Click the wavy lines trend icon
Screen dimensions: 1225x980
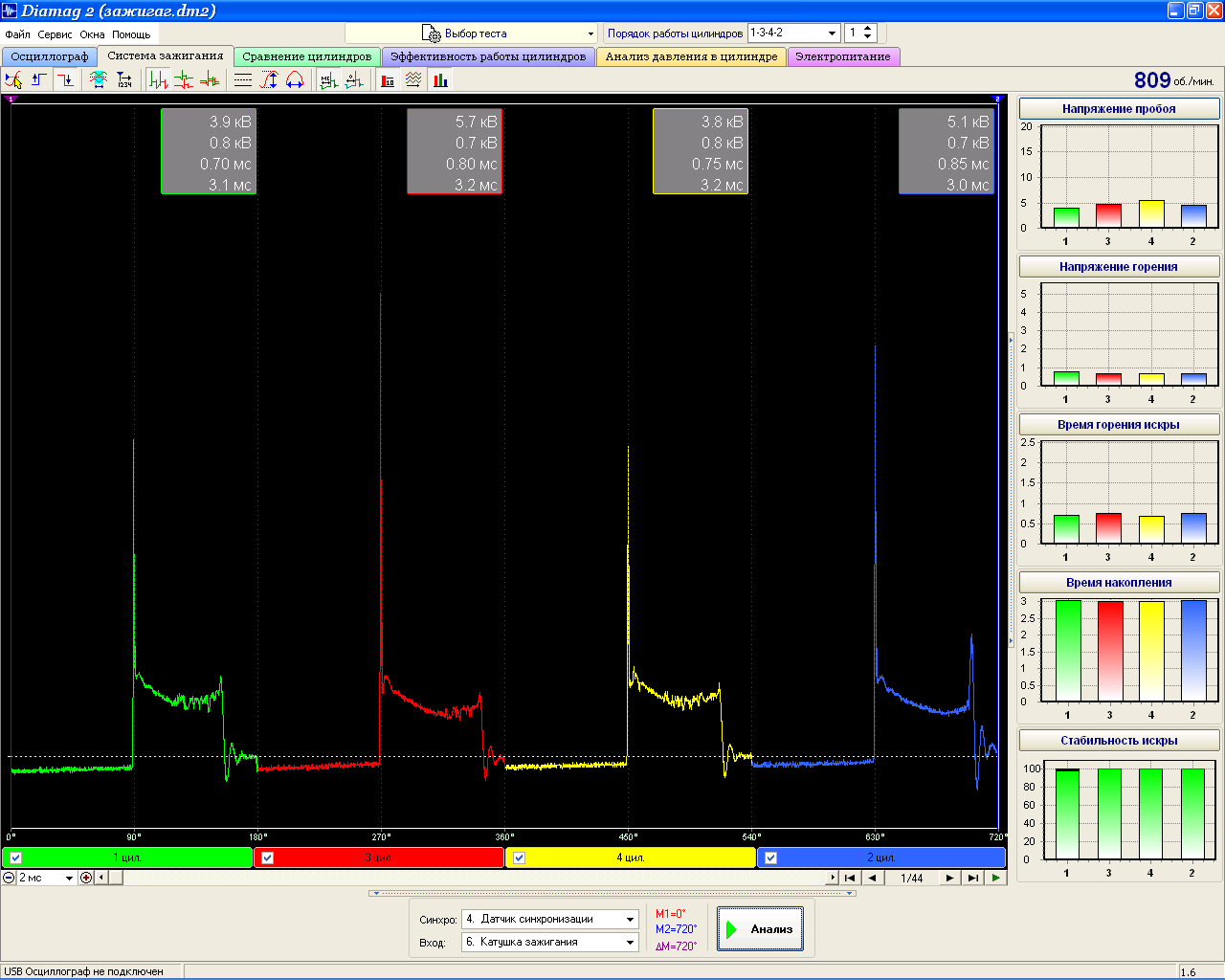tap(413, 80)
